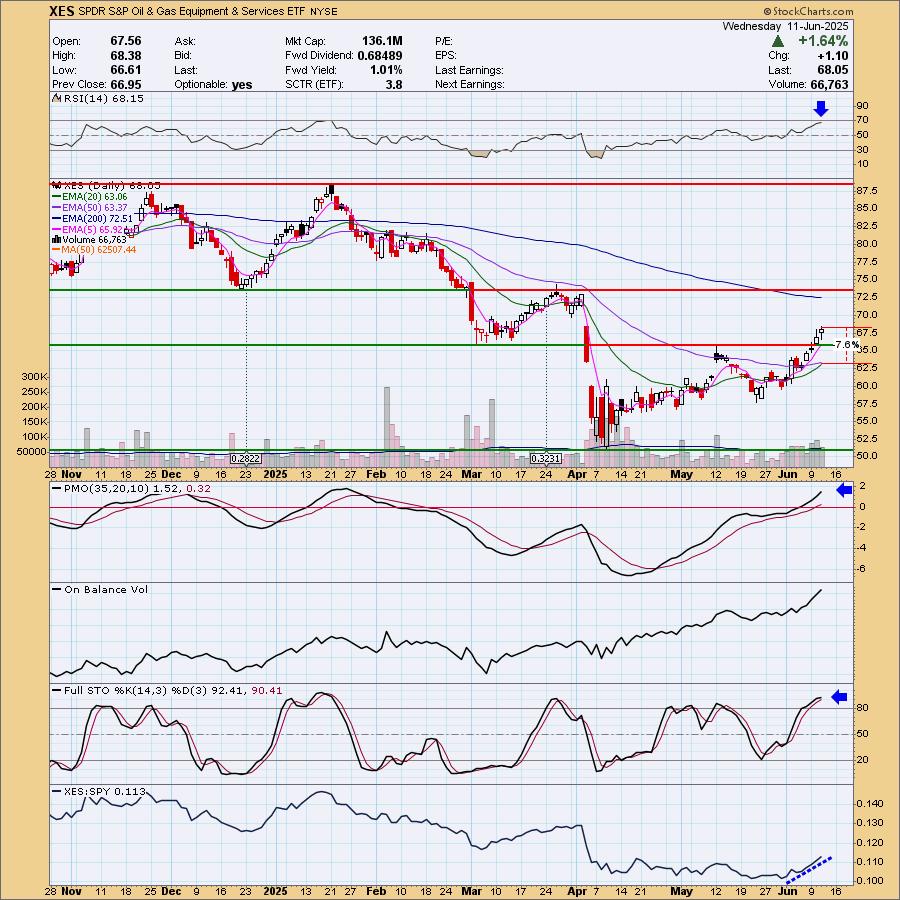The height and width of the screenshot is (900, 900).
Task: Click the P/E label
Action: (x=444, y=41)
